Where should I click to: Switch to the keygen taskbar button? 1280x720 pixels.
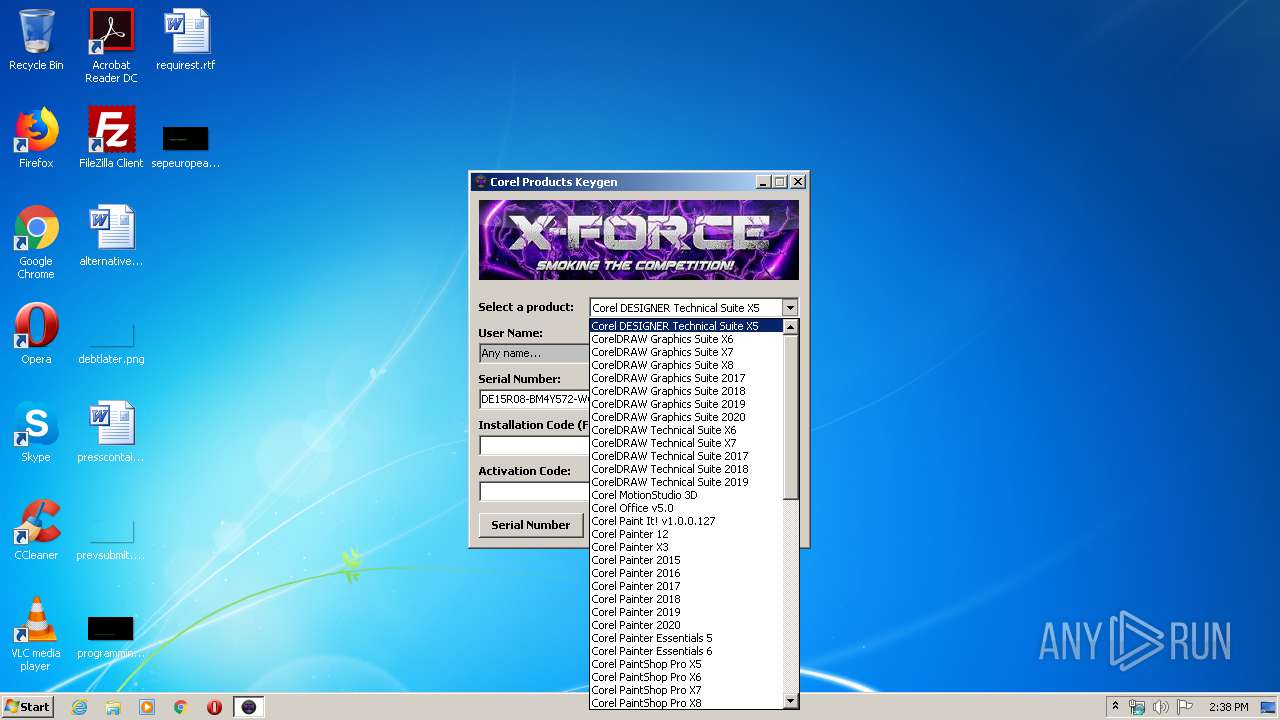click(249, 707)
